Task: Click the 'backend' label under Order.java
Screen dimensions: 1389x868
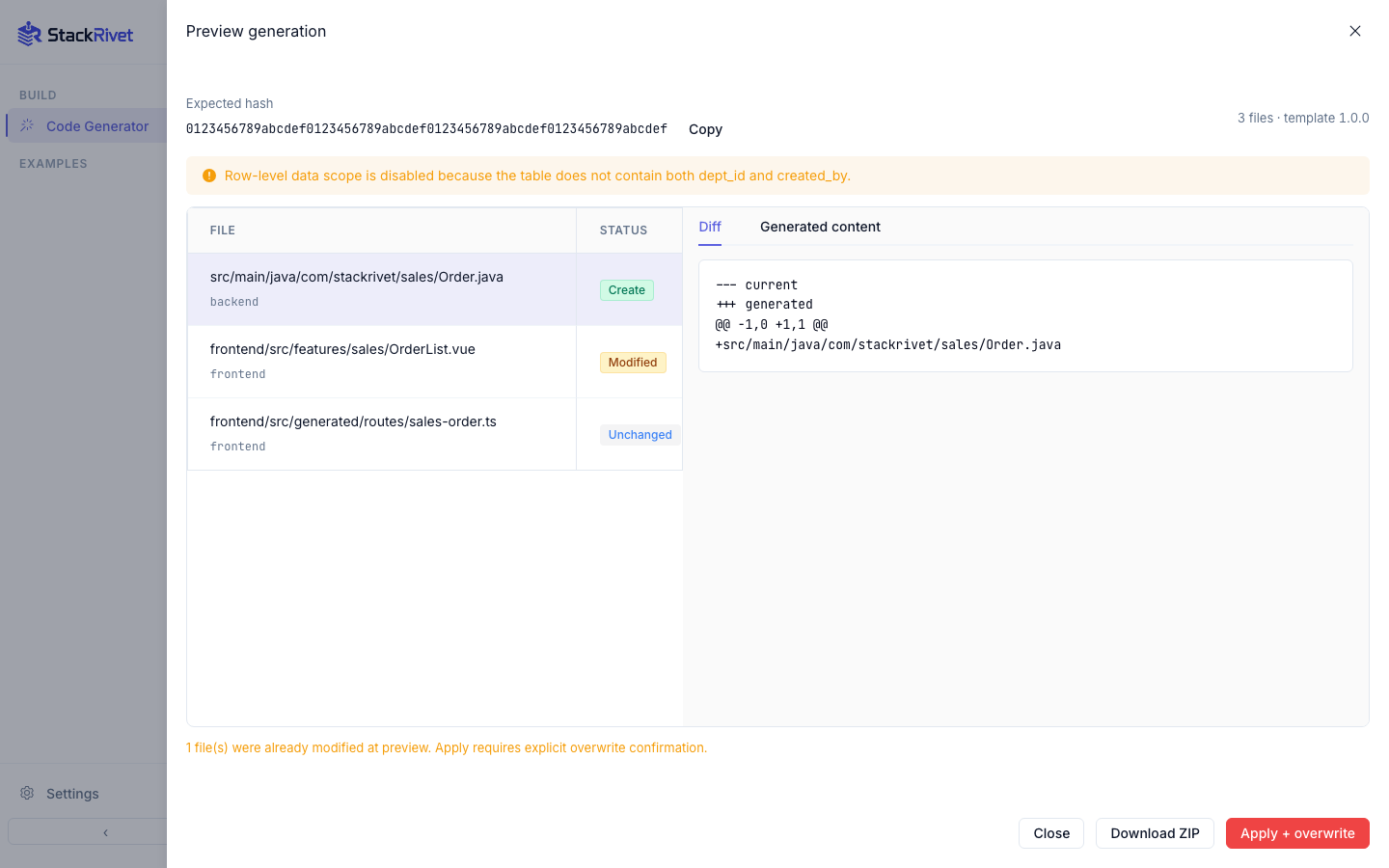Action: click(234, 302)
